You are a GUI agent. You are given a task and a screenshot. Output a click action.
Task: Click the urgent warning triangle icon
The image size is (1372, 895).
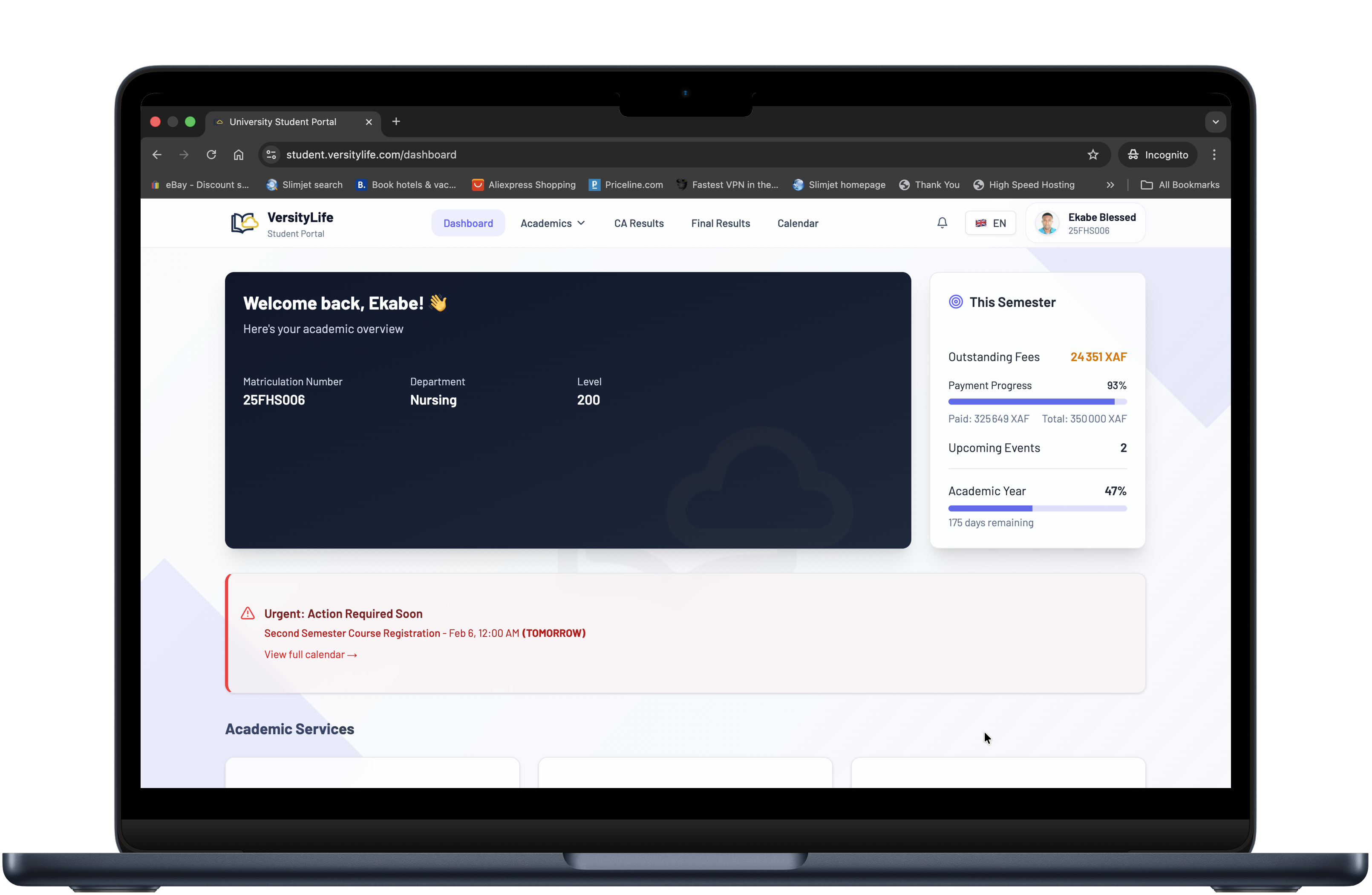coord(247,614)
